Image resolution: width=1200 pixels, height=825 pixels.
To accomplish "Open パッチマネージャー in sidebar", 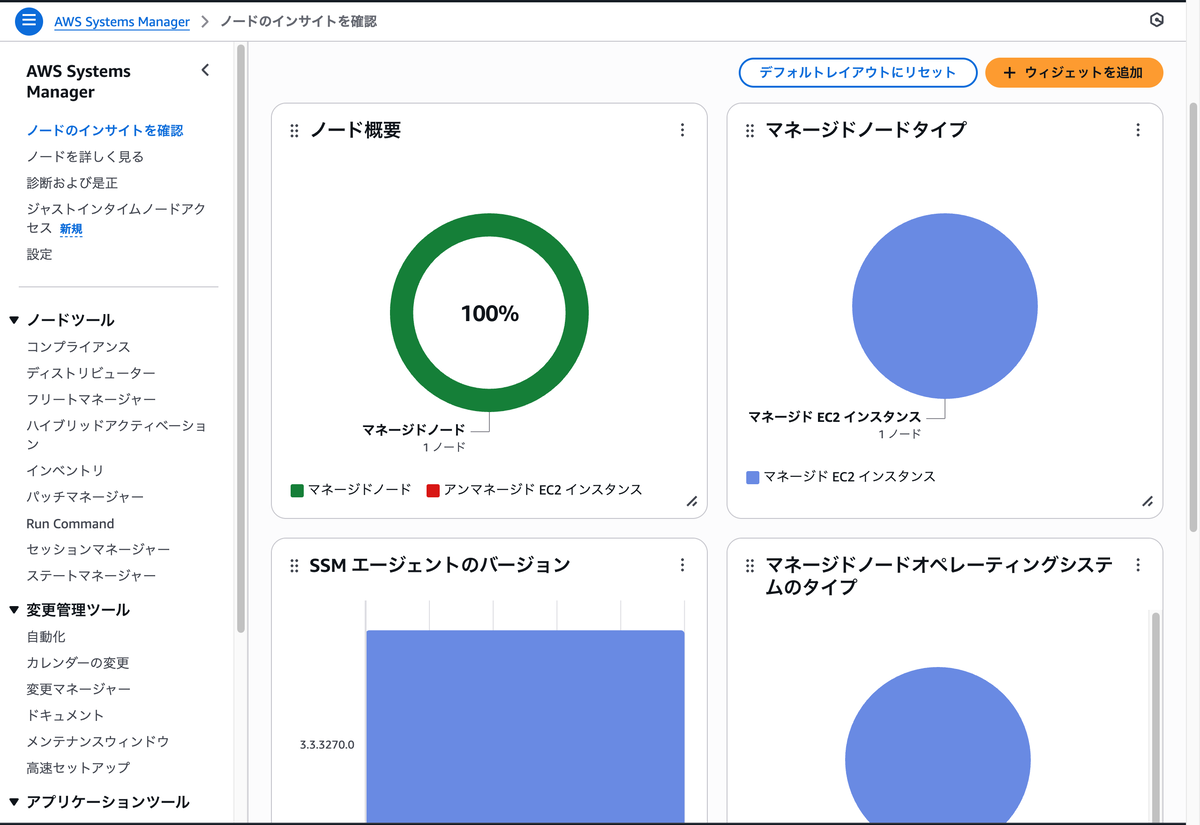I will pyautogui.click(x=85, y=497).
